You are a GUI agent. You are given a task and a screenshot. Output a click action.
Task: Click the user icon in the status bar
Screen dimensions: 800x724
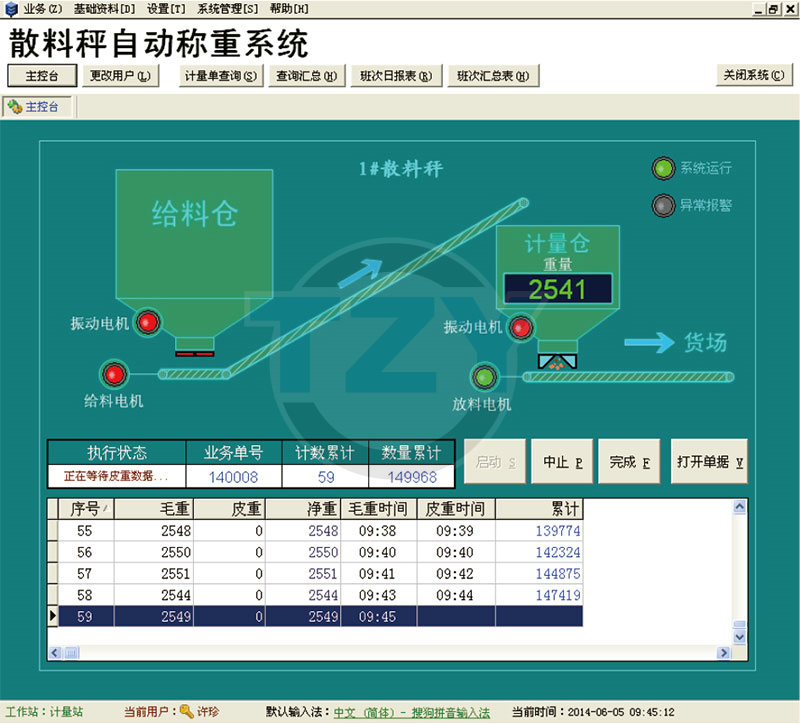[x=186, y=712]
